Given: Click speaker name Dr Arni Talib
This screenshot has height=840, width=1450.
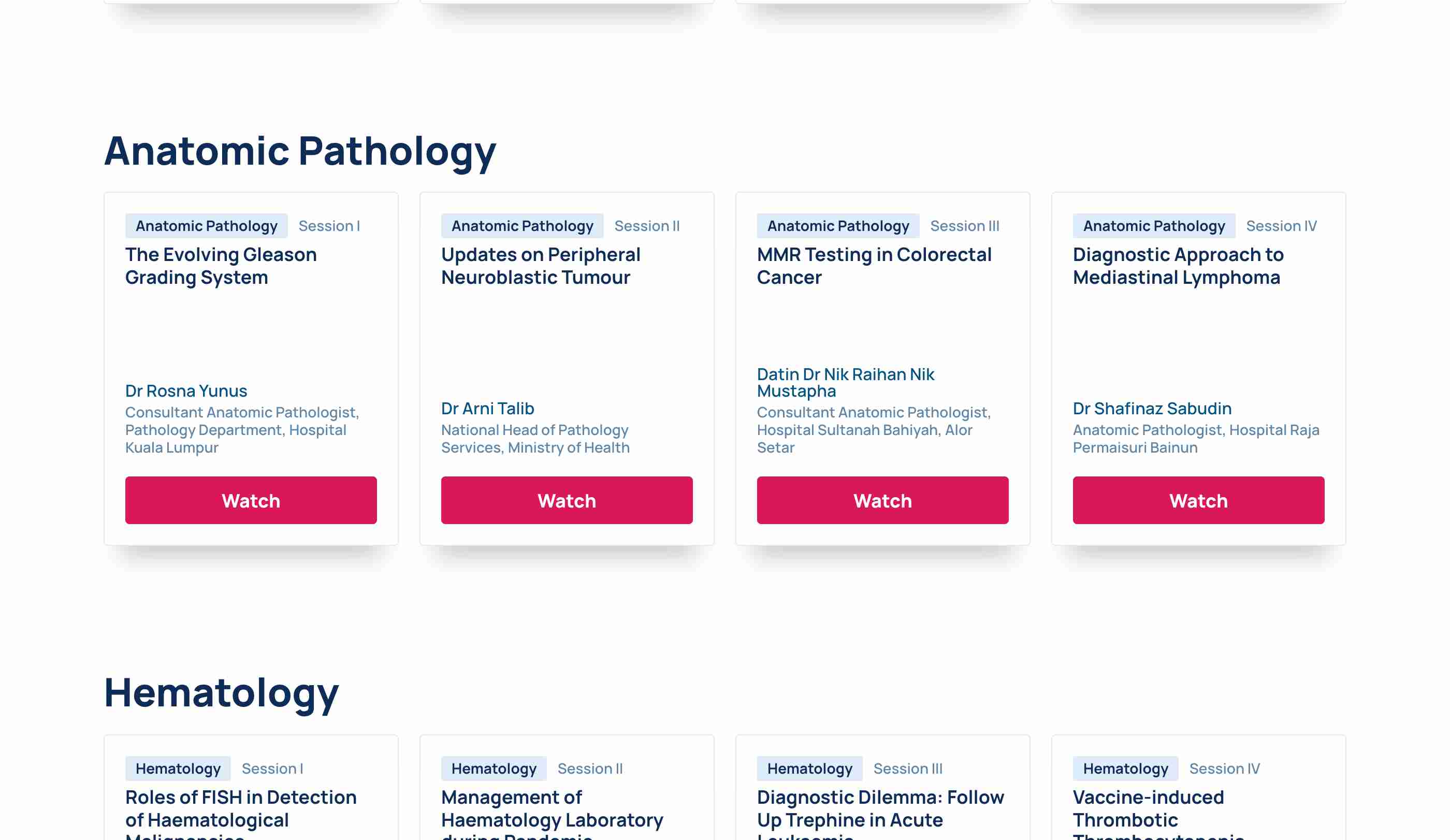Looking at the screenshot, I should coord(488,409).
